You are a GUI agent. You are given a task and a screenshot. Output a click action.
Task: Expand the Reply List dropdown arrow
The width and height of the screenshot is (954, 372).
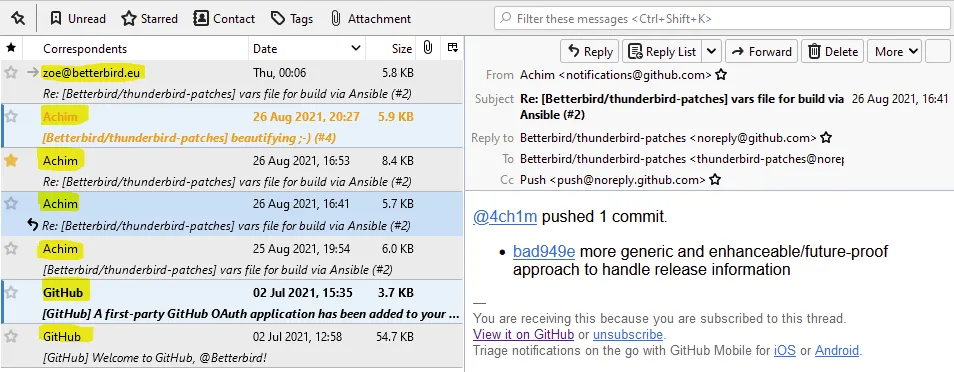point(712,52)
